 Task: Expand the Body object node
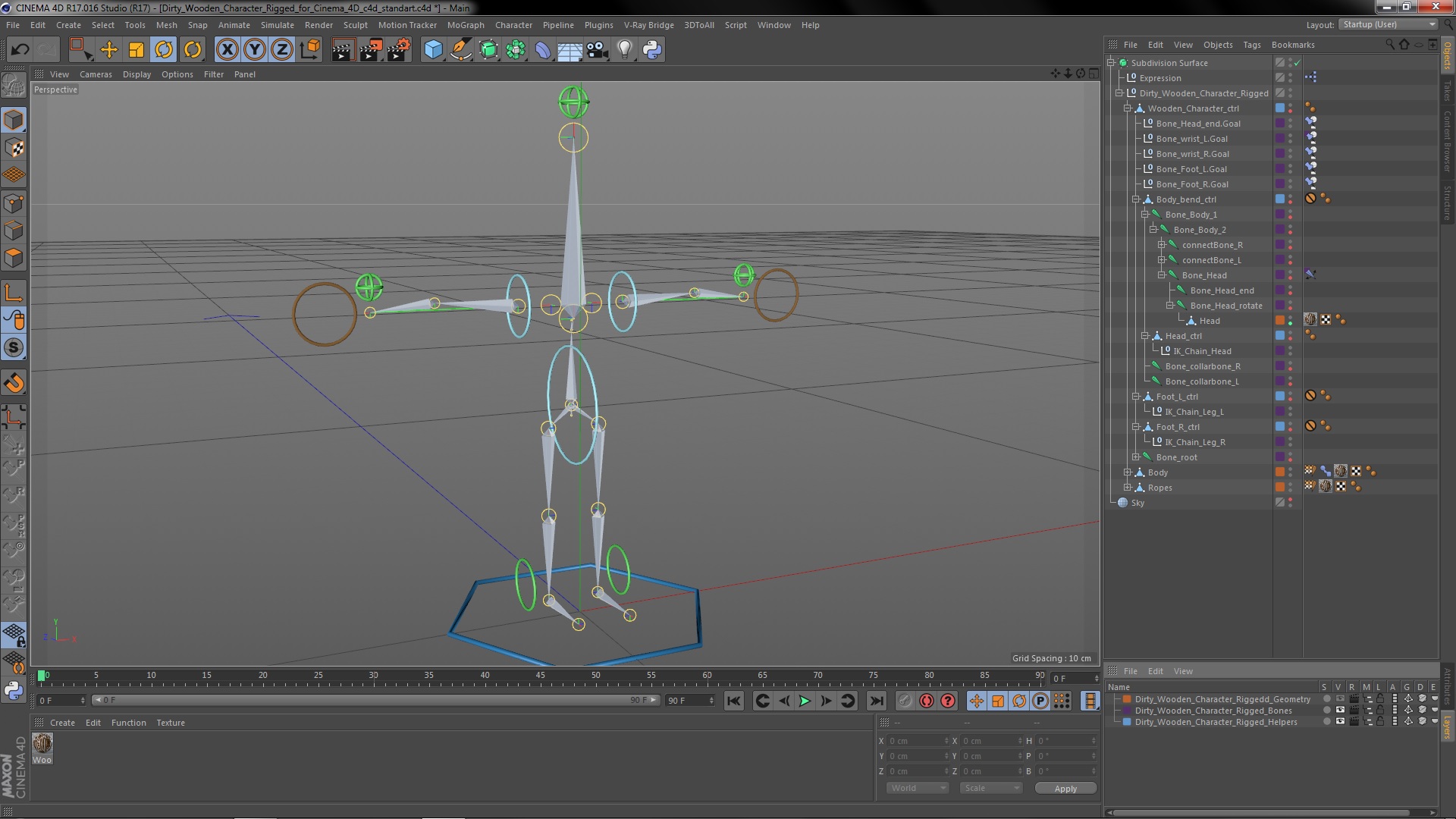[x=1128, y=472]
